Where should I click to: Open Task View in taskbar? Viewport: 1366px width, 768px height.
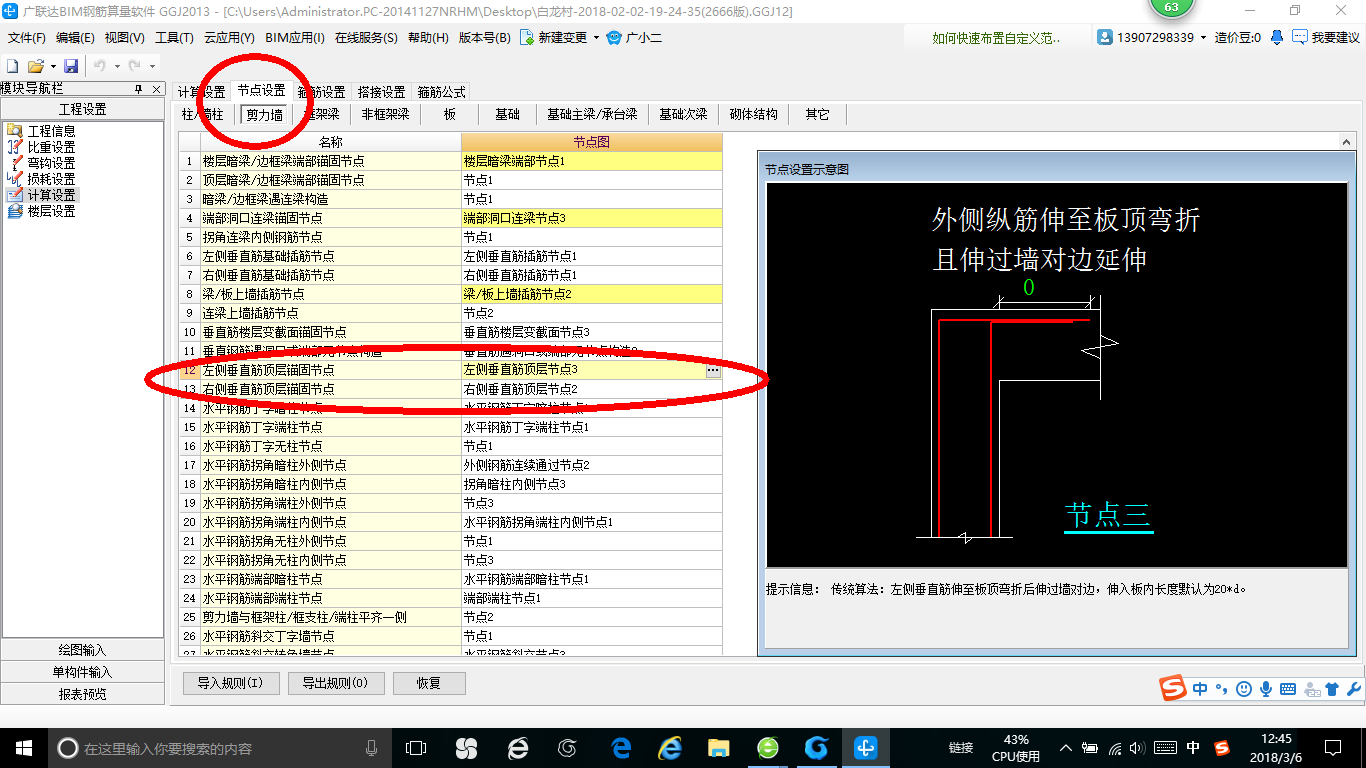tap(415, 747)
